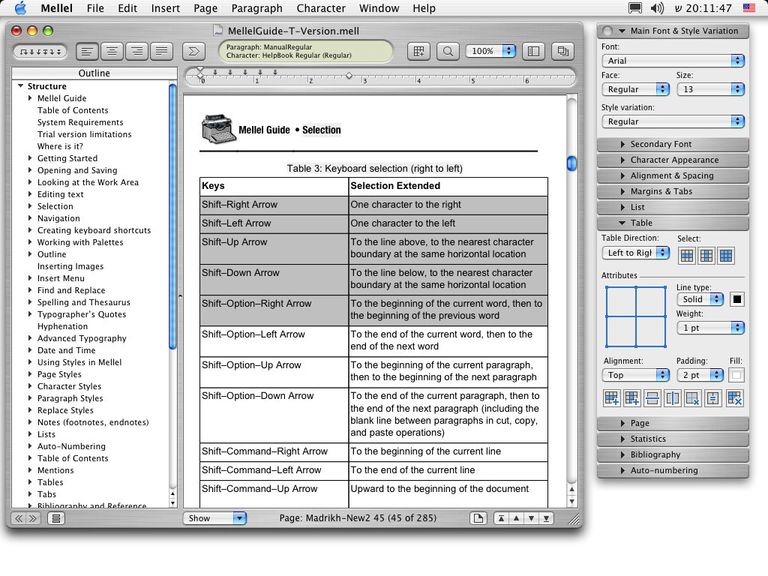768x576 pixels.
Task: Expand the Bibliography palette section
Action: point(673,455)
